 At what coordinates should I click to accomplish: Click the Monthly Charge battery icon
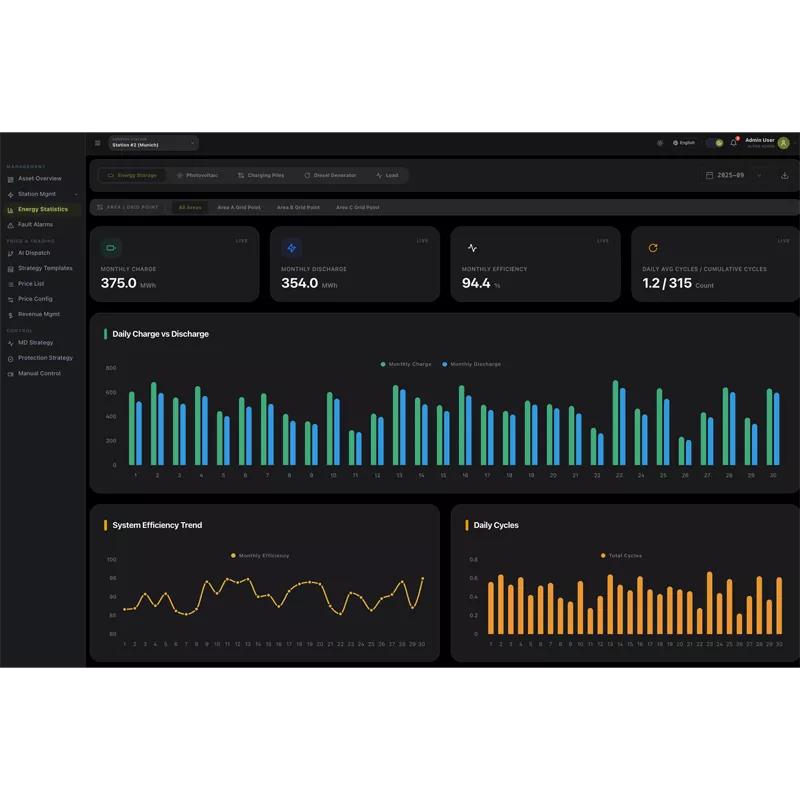[x=110, y=246]
